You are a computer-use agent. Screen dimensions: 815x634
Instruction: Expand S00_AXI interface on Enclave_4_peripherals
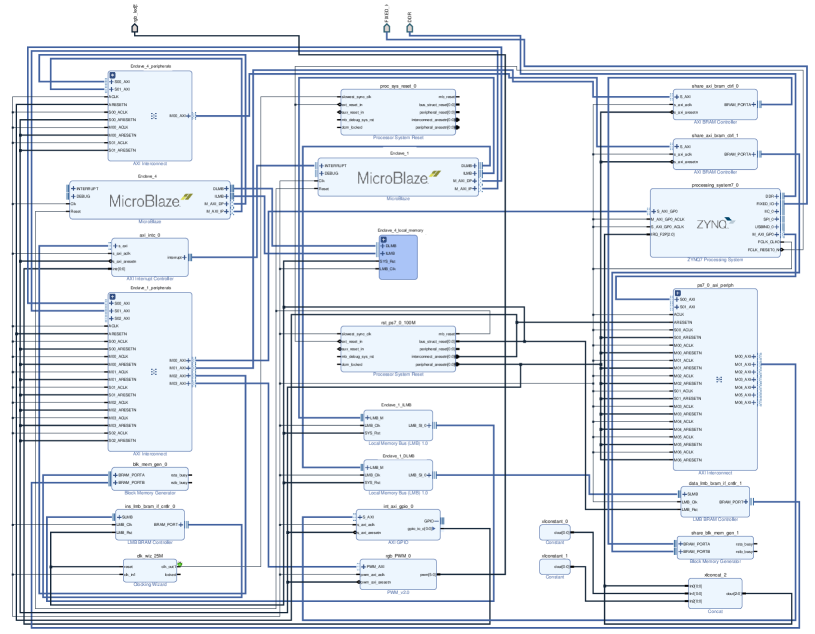111,82
